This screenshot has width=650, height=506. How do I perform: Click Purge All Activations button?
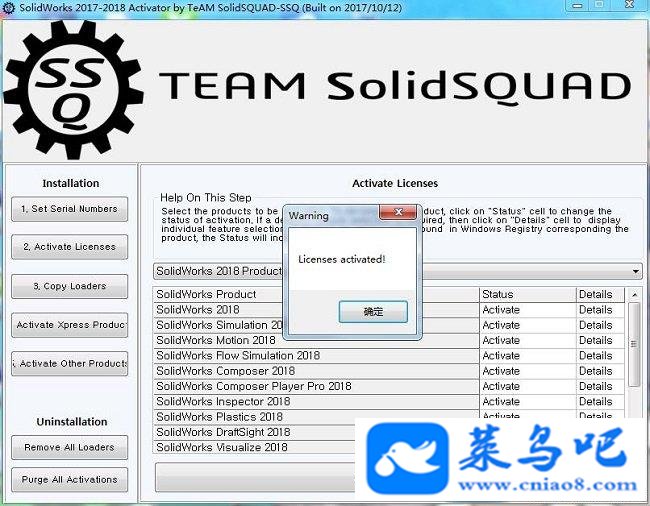click(x=69, y=480)
